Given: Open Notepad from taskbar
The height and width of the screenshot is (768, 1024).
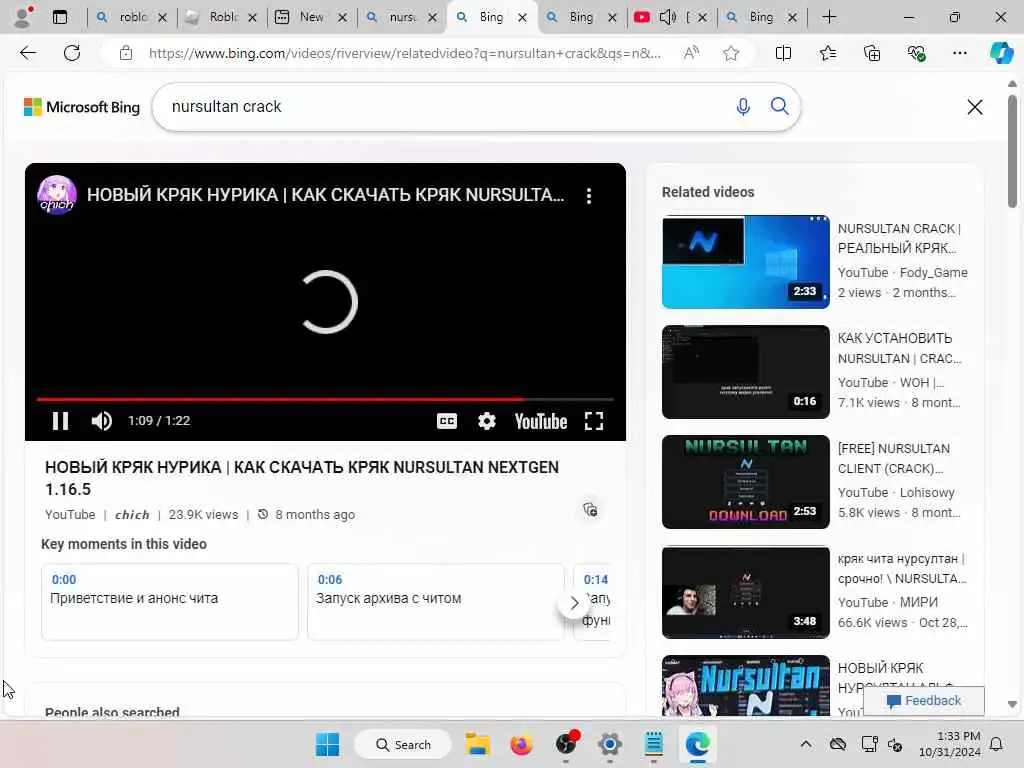Looking at the screenshot, I should 653,744.
